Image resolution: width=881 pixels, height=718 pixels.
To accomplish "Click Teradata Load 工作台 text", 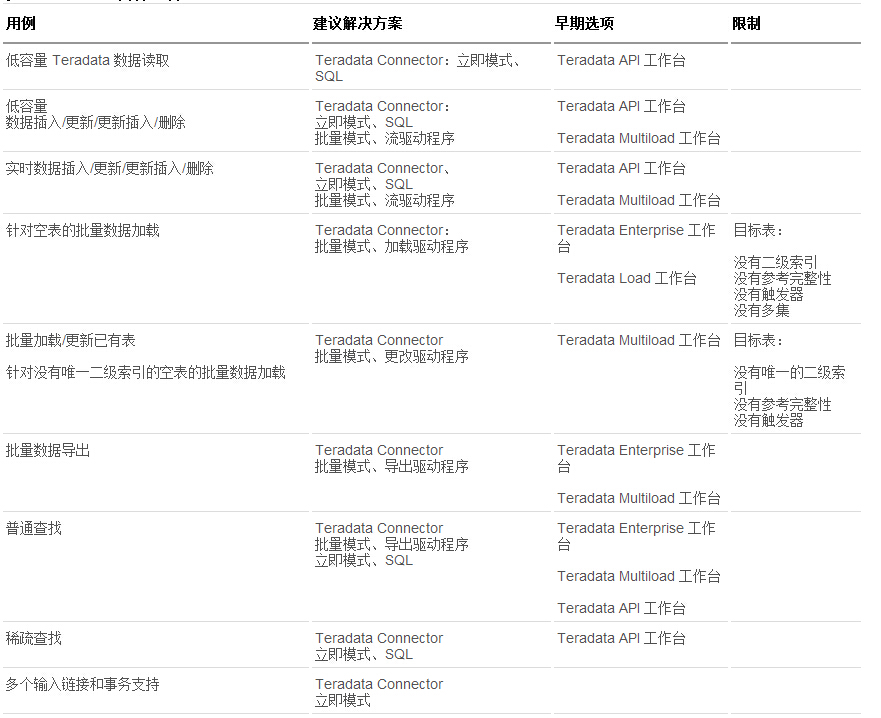I will pos(627,279).
